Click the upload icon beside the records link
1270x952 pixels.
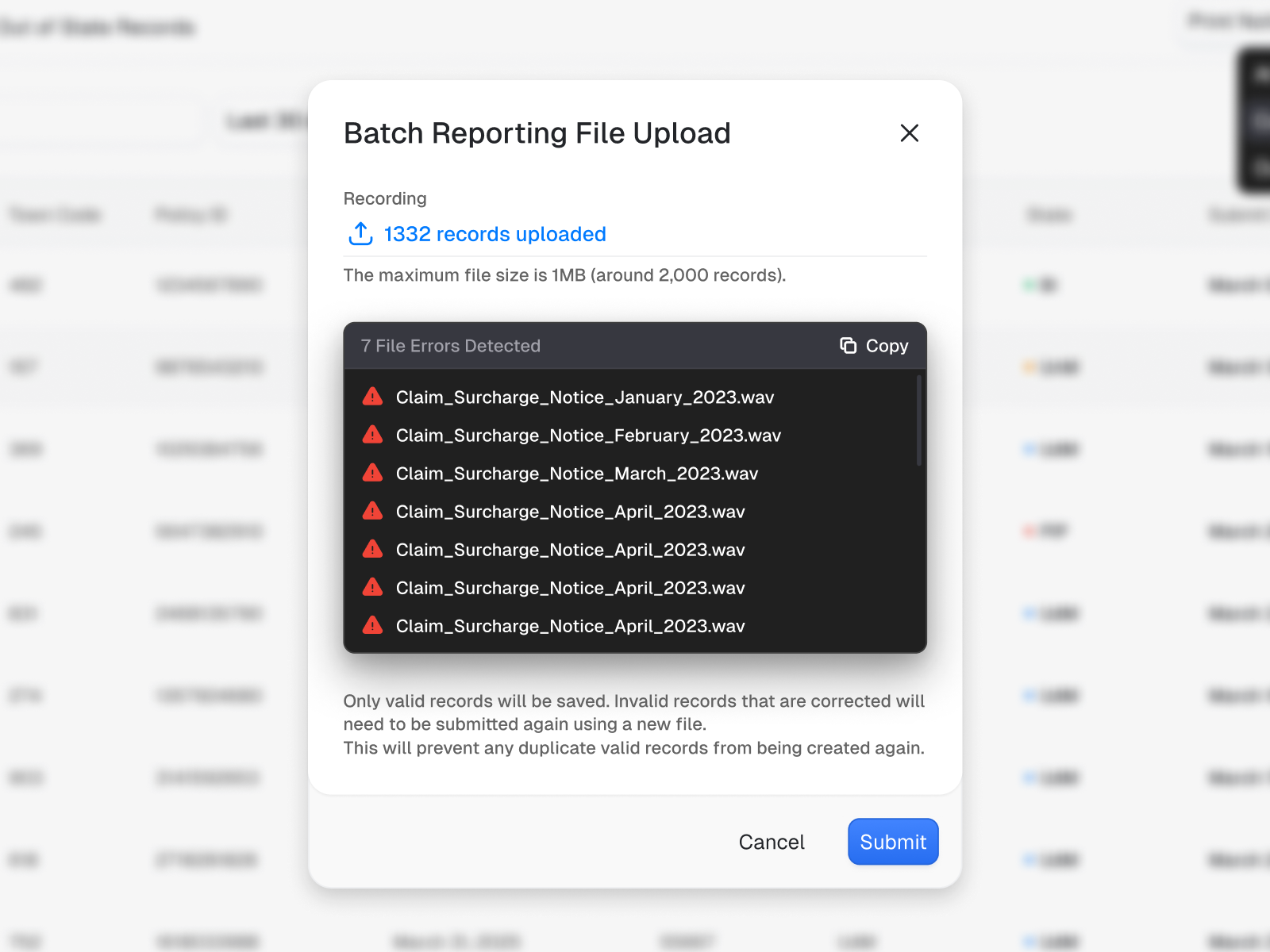[x=360, y=233]
